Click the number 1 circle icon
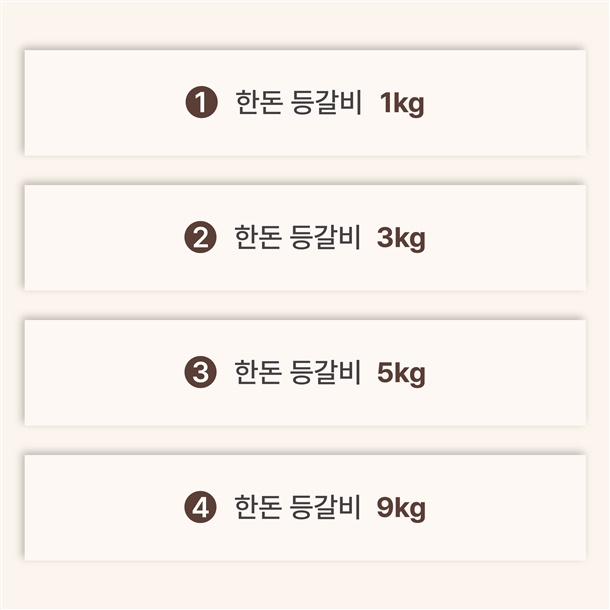The height and width of the screenshot is (610, 610). tap(201, 104)
